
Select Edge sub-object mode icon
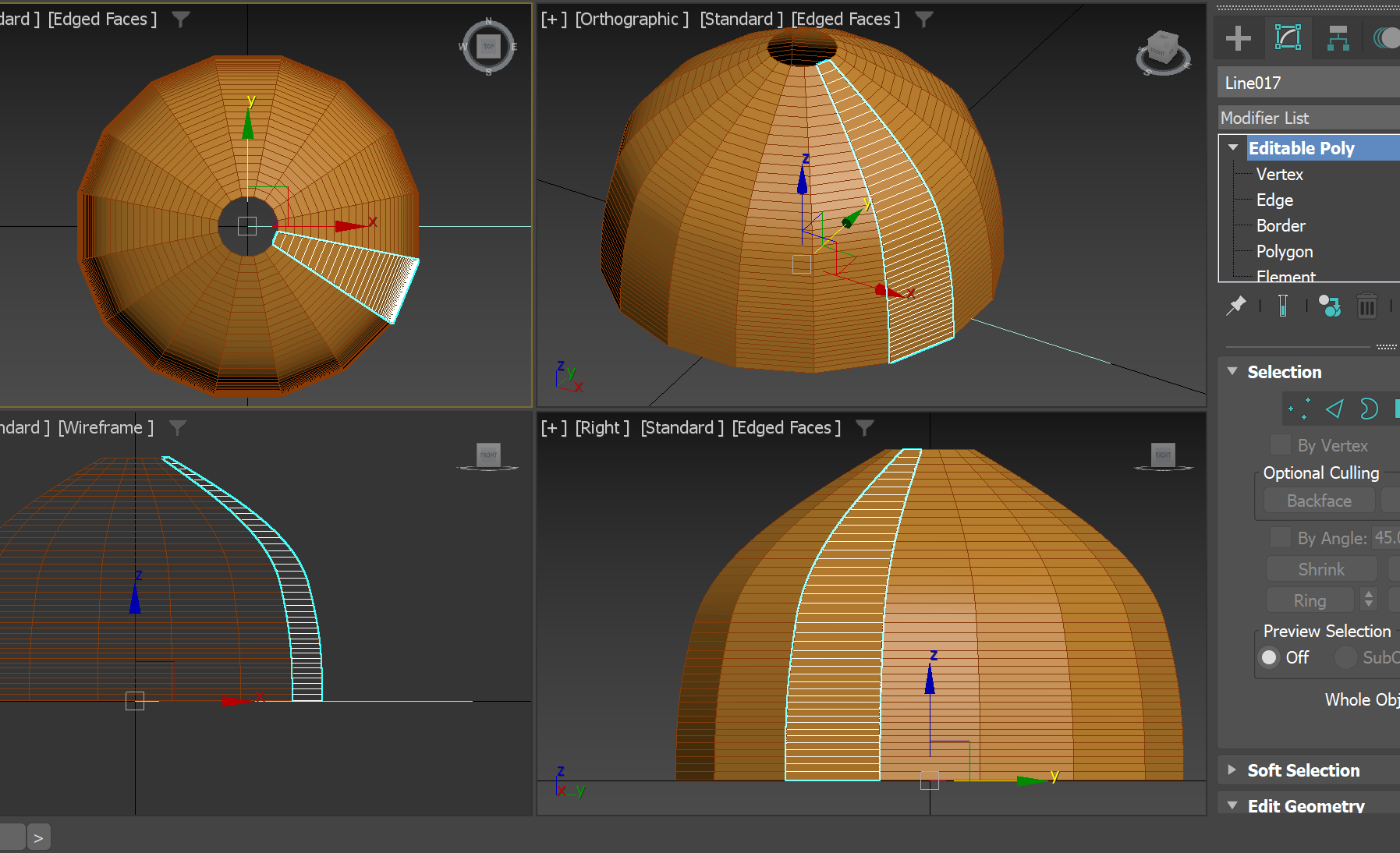pyautogui.click(x=1334, y=408)
